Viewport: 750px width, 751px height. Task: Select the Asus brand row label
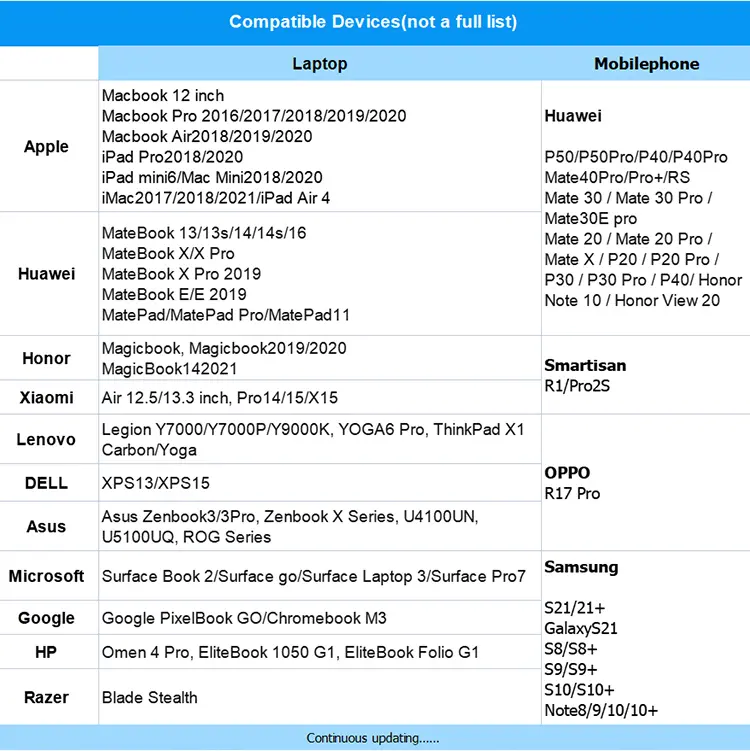pyautogui.click(x=46, y=527)
